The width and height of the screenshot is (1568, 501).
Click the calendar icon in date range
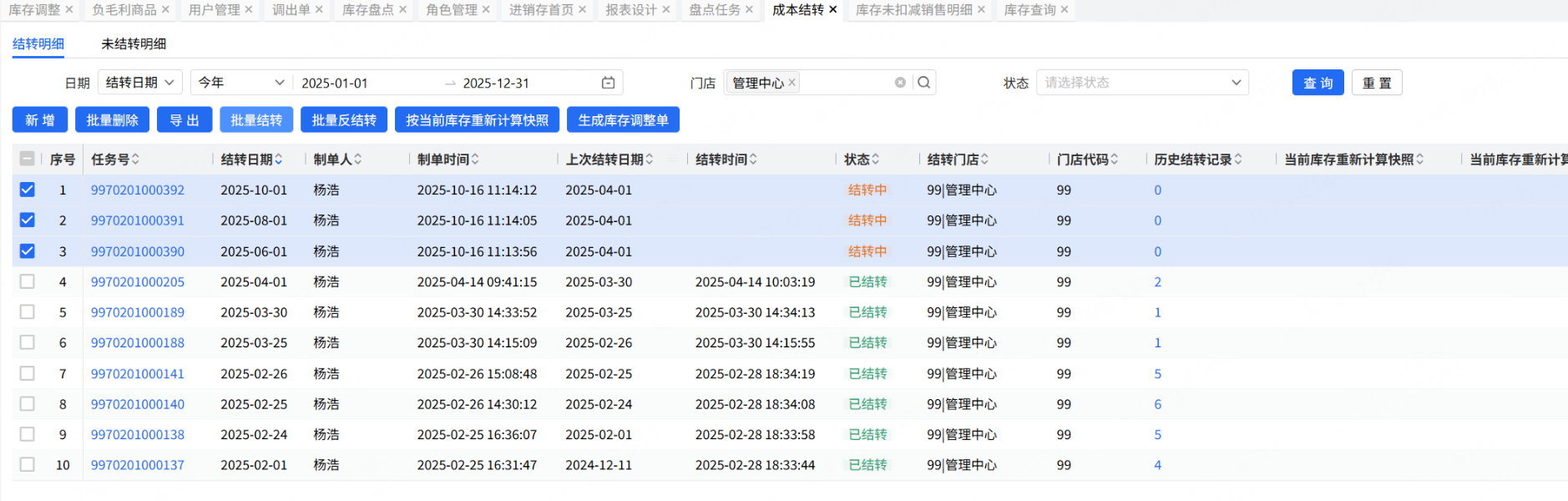pos(608,83)
